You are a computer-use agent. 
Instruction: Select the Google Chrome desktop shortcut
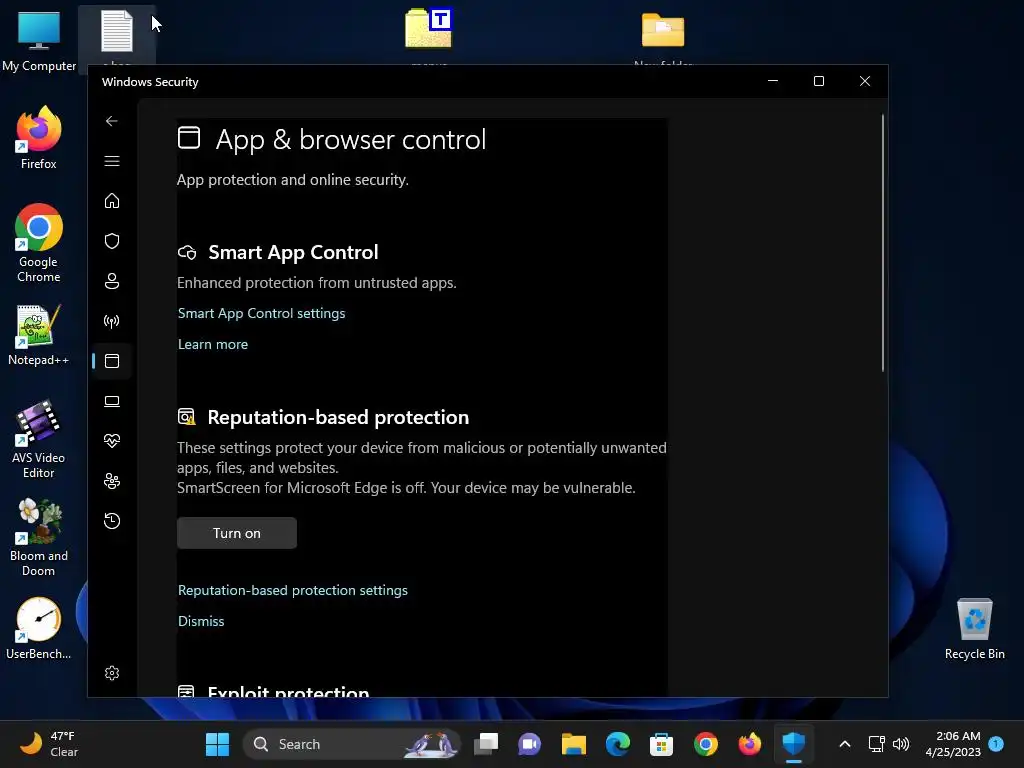39,243
